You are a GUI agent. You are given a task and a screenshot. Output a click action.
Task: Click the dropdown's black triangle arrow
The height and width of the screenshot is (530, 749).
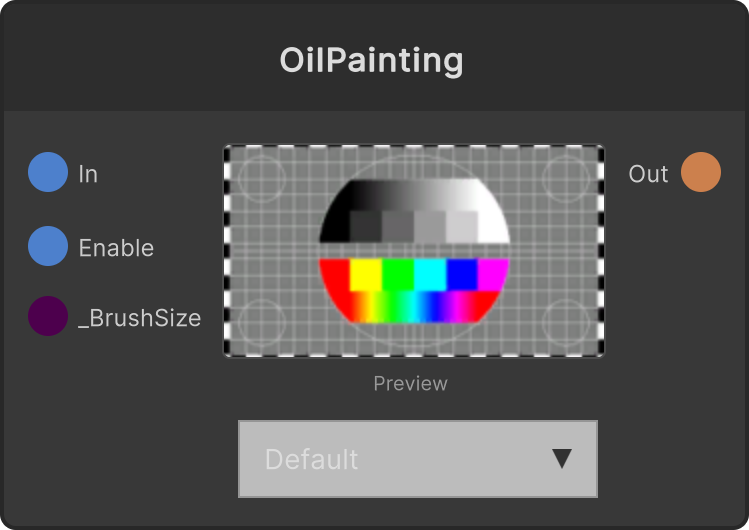click(562, 458)
